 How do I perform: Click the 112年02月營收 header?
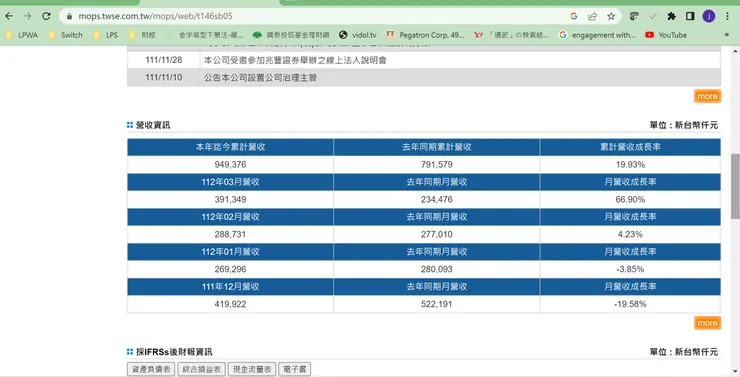[230, 217]
